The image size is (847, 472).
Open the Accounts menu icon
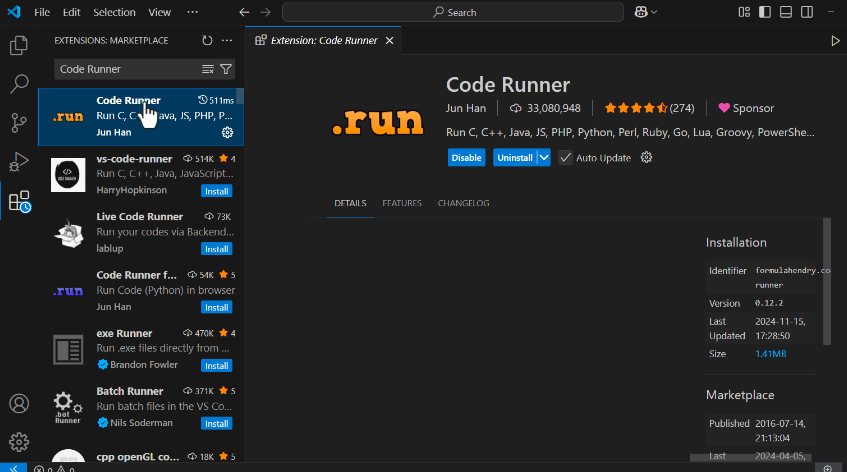[x=19, y=403]
